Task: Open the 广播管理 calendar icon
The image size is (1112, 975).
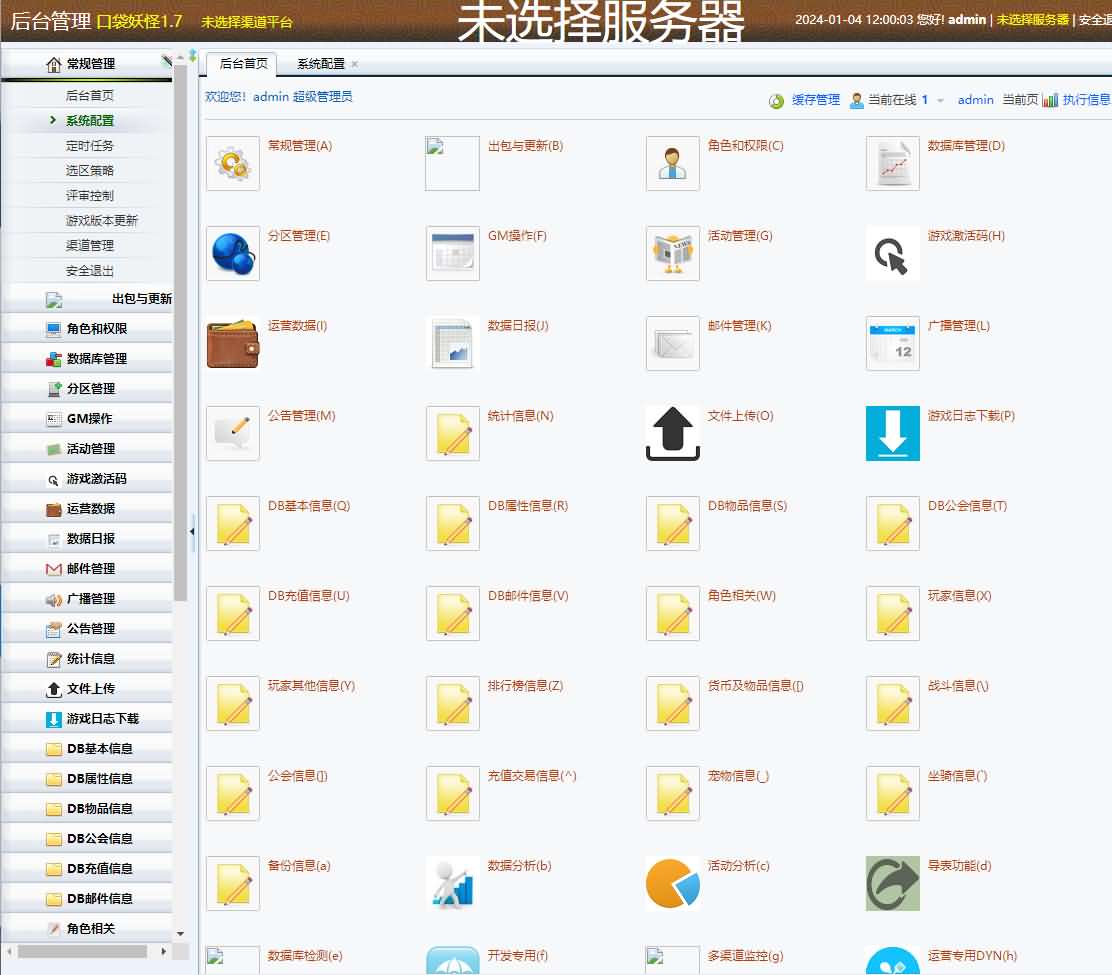Action: pos(892,343)
